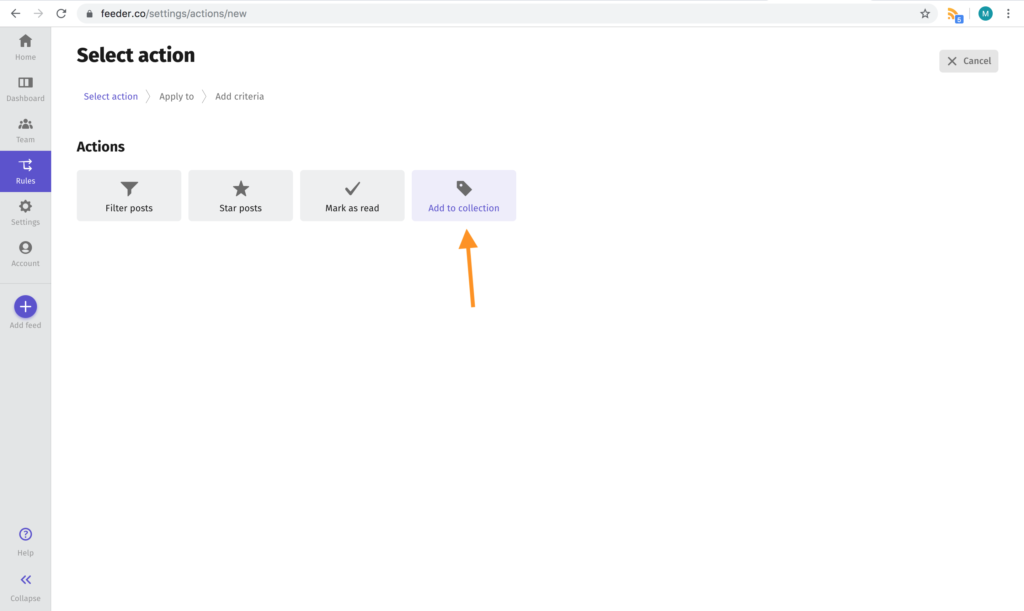Choose the Filter posts action

pyautogui.click(x=129, y=195)
